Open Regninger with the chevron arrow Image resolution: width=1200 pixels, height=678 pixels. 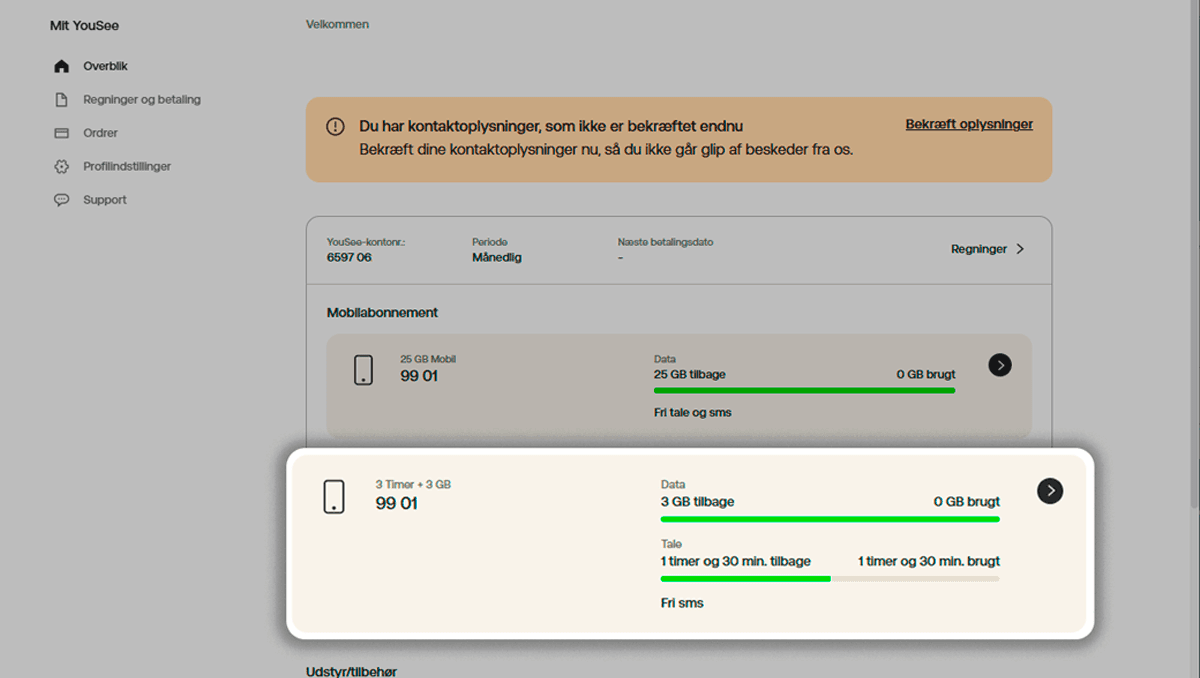click(x=1019, y=249)
